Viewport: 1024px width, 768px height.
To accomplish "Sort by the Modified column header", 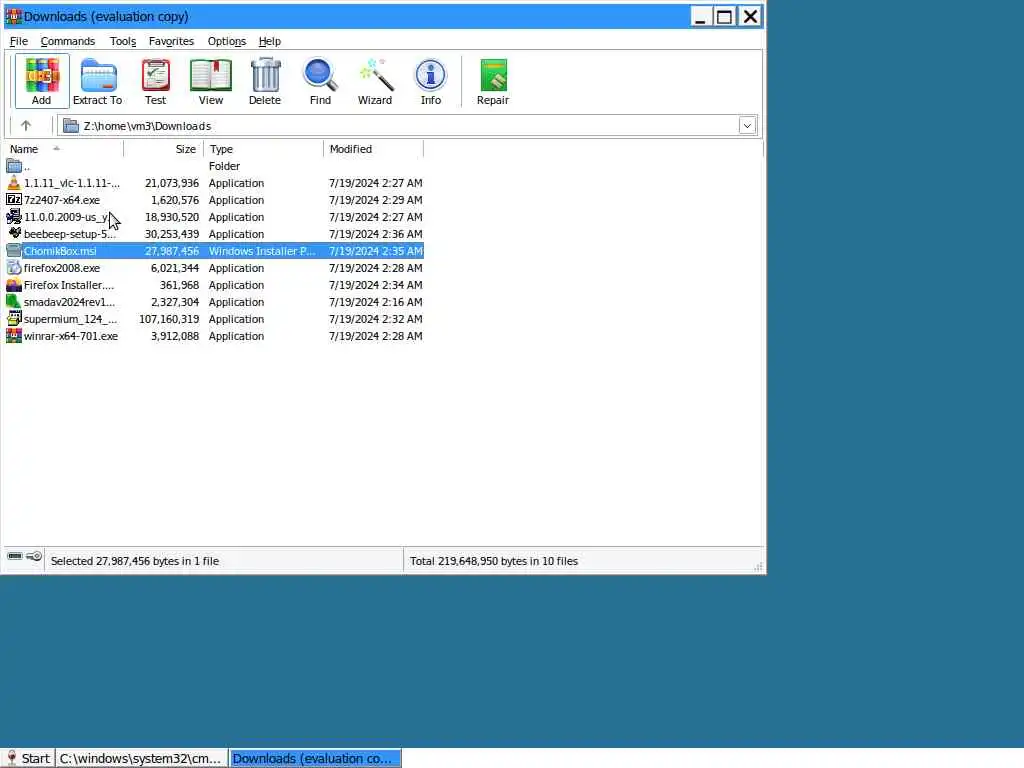I will [374, 149].
